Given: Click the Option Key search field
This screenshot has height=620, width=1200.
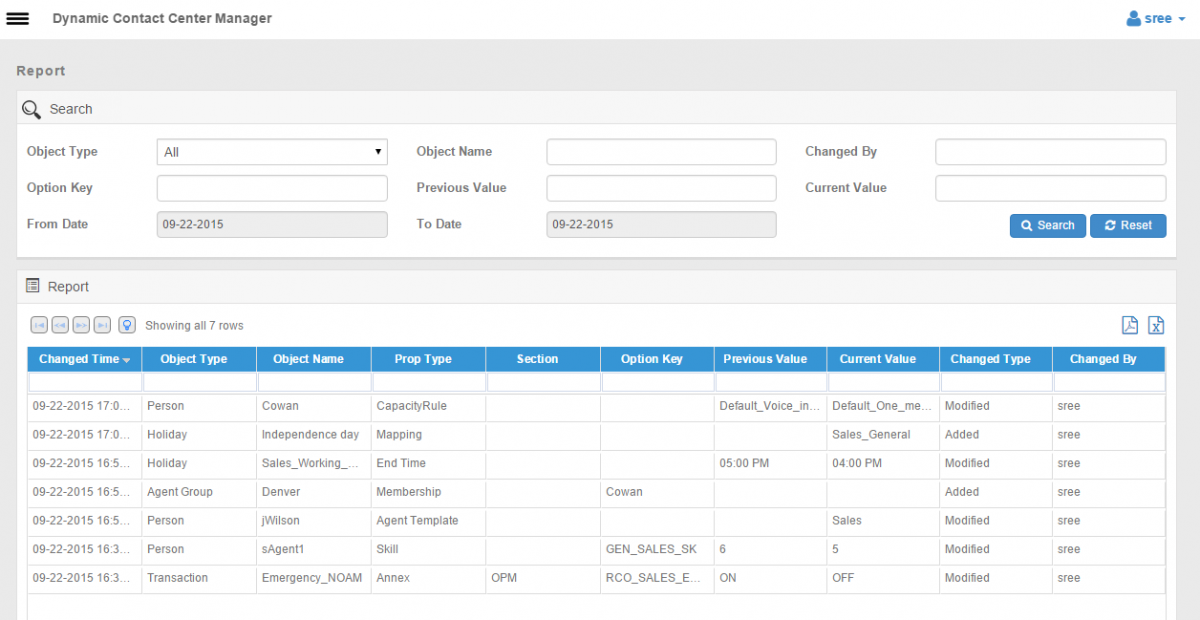Looking at the screenshot, I should tap(271, 187).
